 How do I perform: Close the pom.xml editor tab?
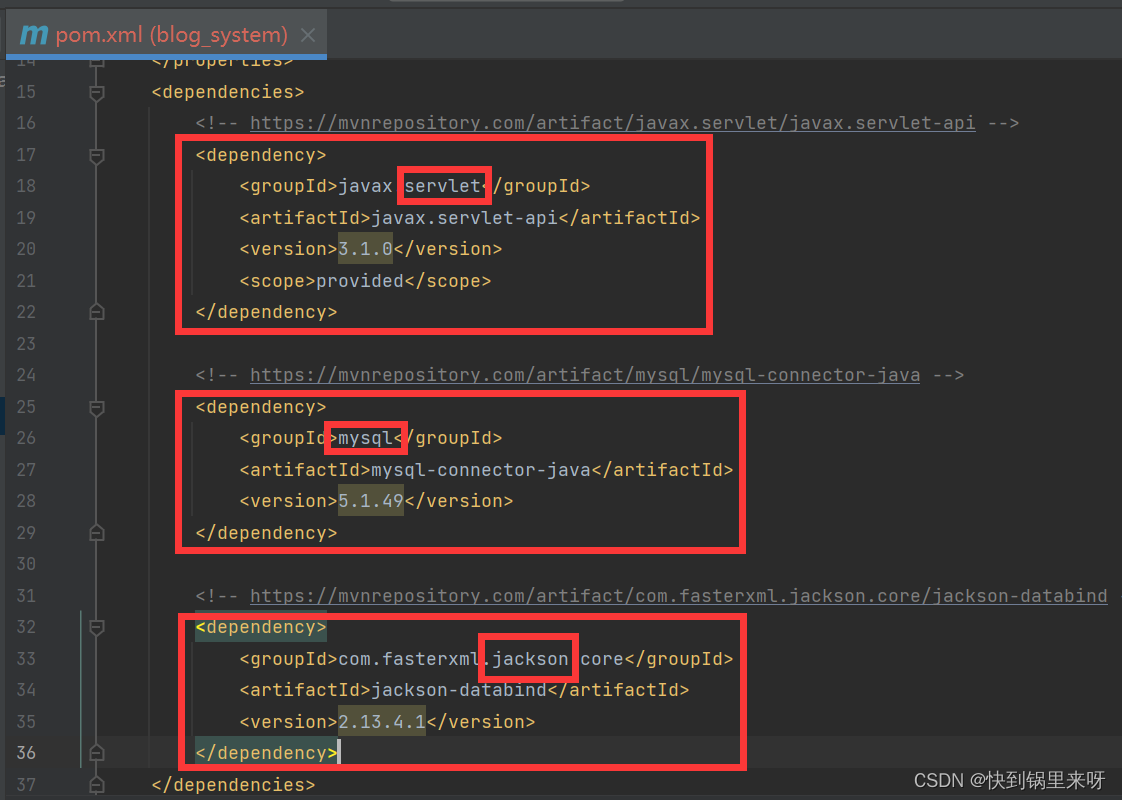pos(308,35)
